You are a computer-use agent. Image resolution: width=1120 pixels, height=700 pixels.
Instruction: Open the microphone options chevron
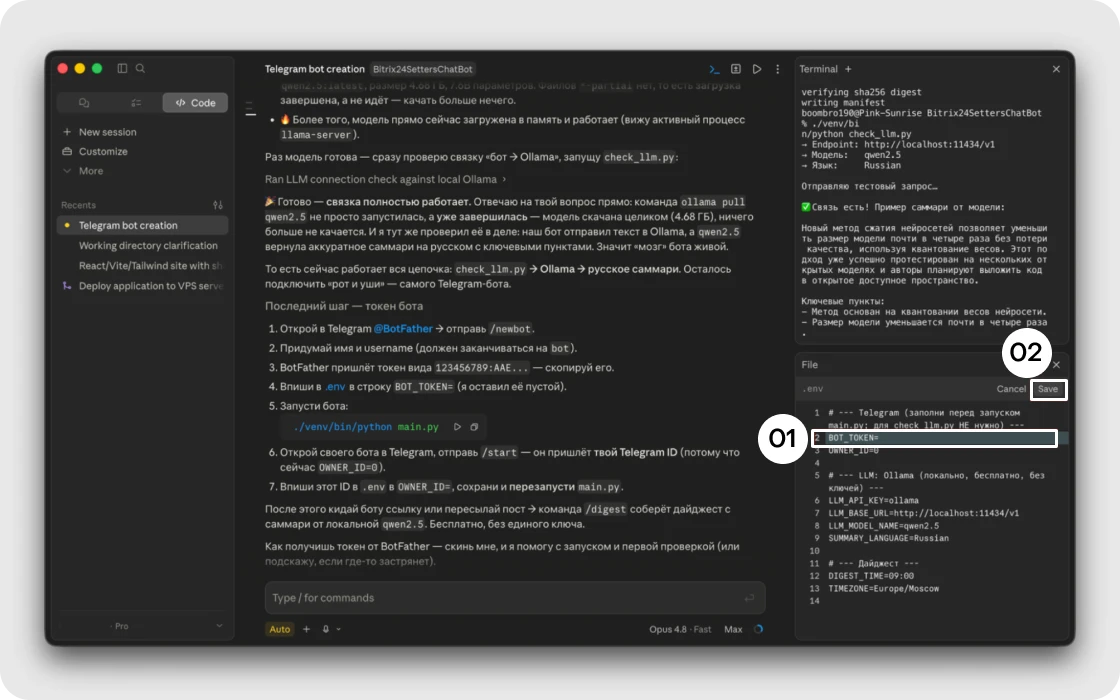click(x=339, y=629)
